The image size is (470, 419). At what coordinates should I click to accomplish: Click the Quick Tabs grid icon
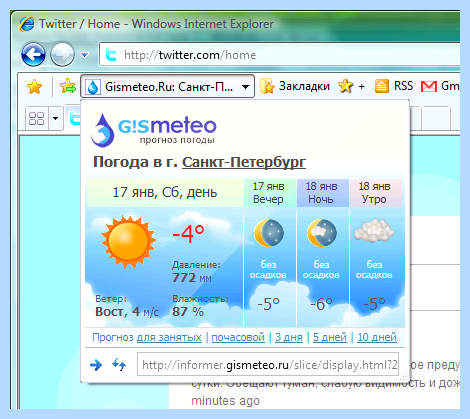[x=37, y=118]
